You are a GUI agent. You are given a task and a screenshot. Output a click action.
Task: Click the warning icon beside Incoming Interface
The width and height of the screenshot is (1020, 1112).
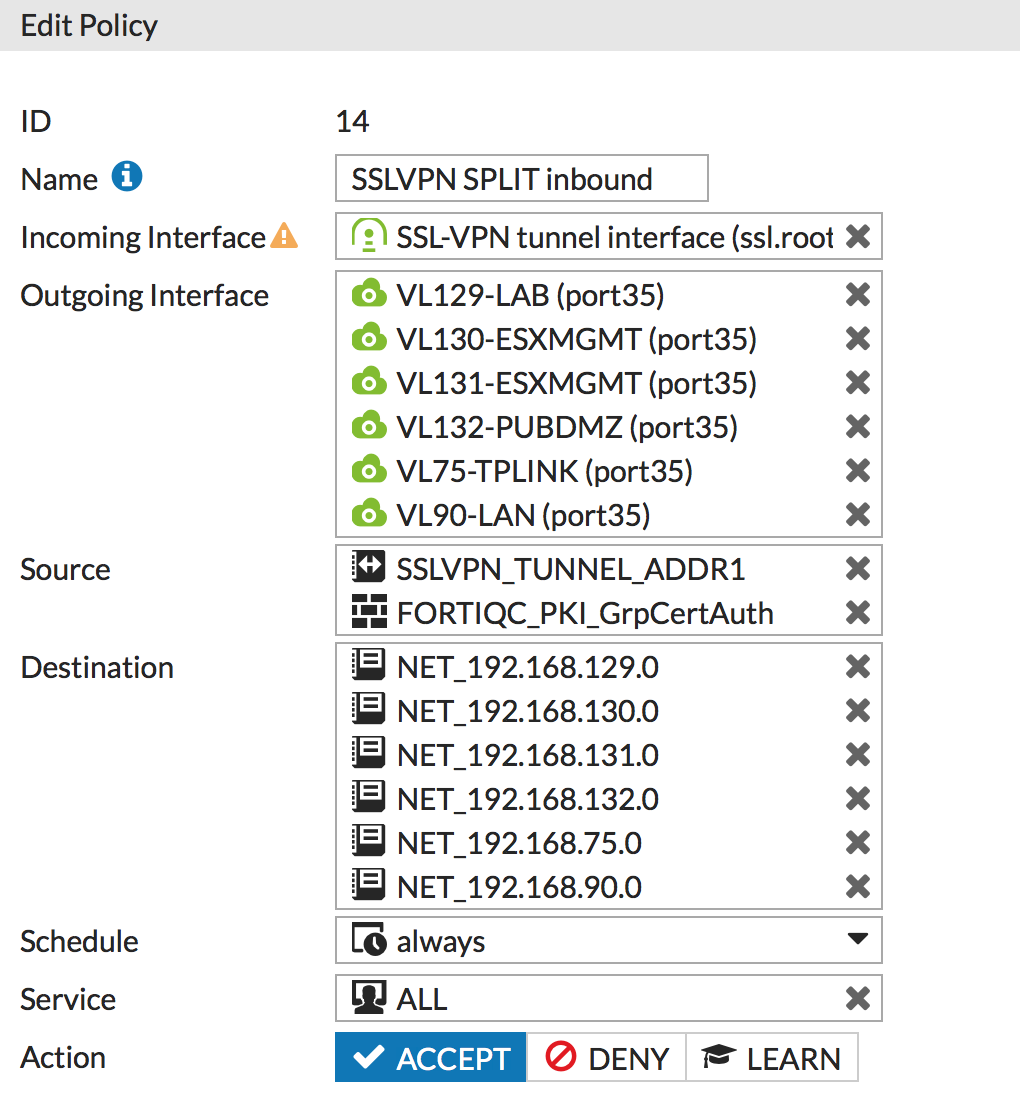click(285, 236)
